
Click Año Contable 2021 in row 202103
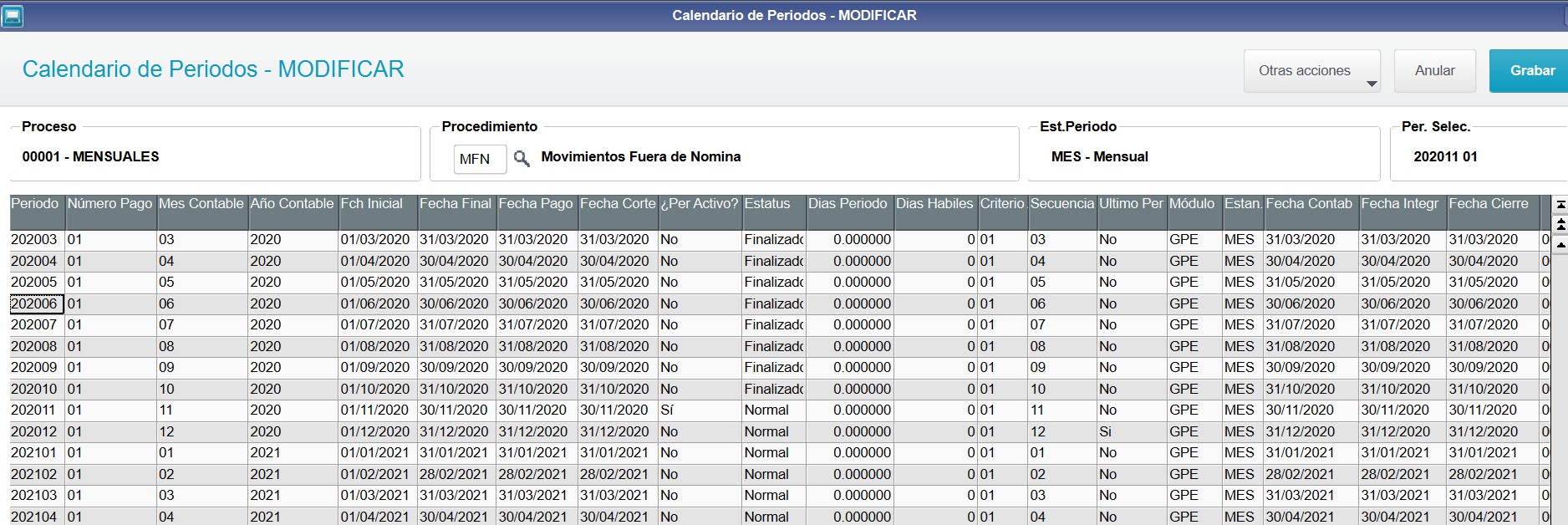(x=292, y=496)
